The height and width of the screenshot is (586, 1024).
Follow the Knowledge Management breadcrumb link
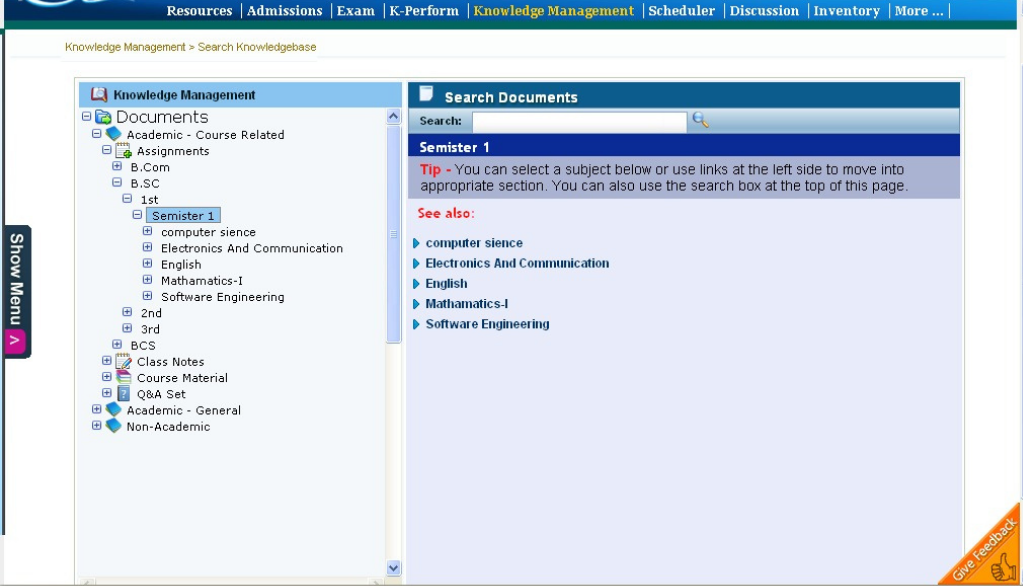(125, 47)
